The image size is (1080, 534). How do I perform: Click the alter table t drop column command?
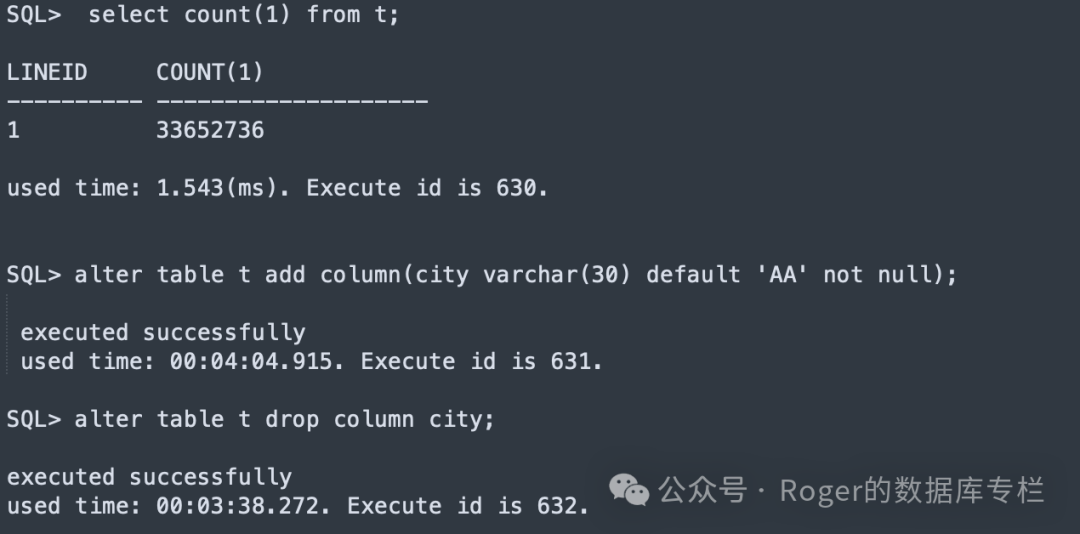coord(284,420)
